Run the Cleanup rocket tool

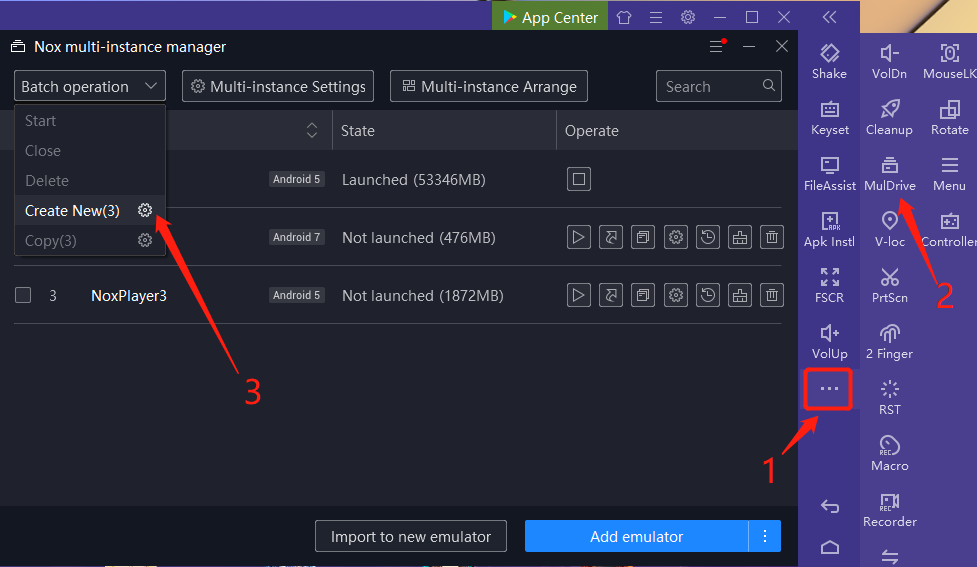pos(889,110)
